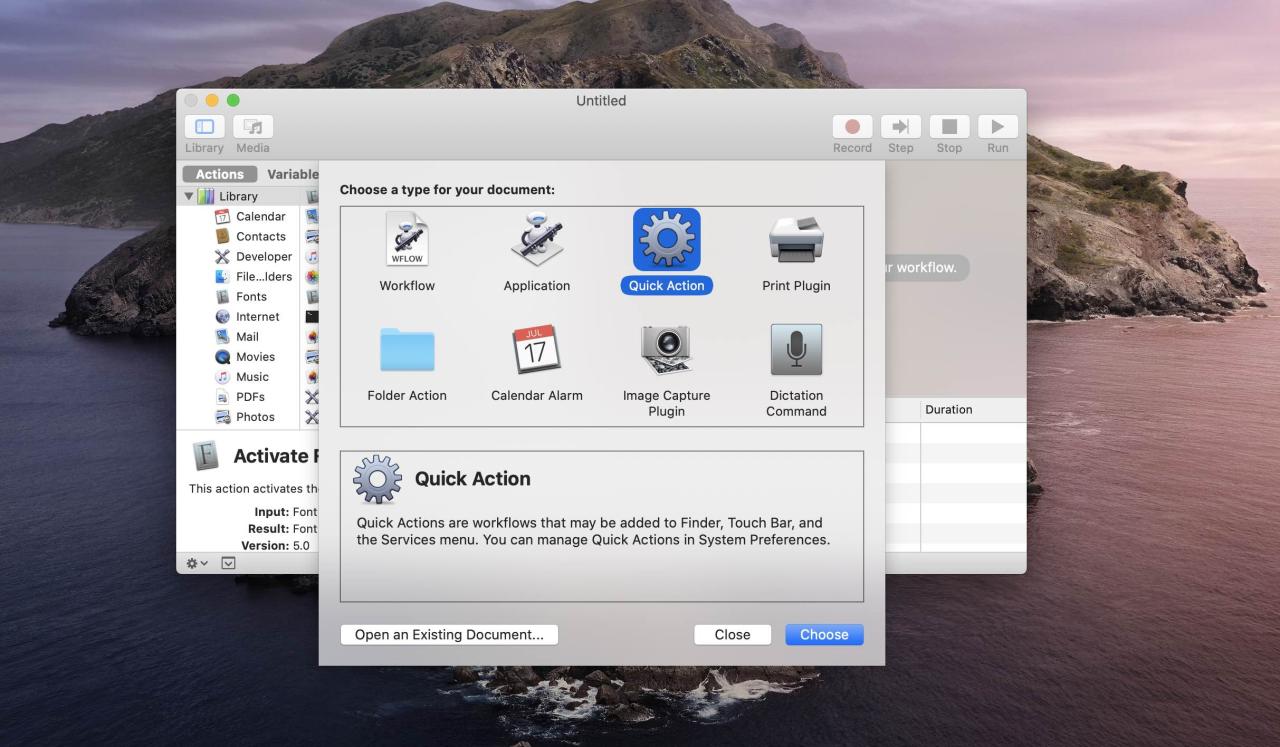Toggle the description pane hide button

[x=228, y=563]
